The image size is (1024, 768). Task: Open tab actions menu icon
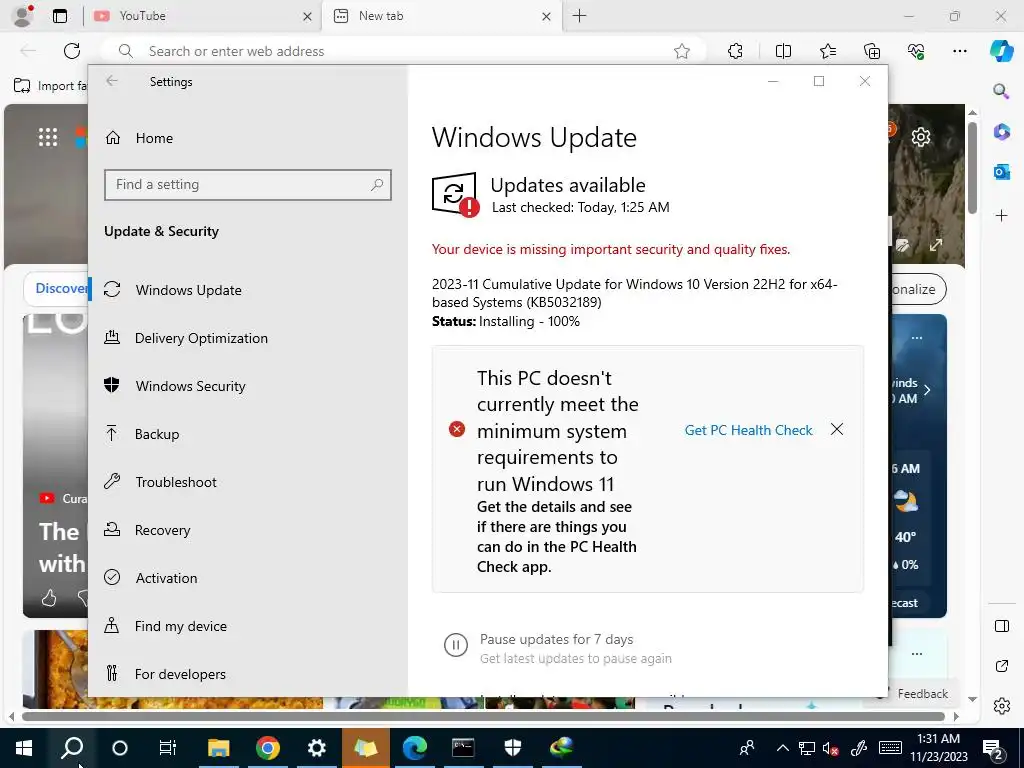click(60, 16)
